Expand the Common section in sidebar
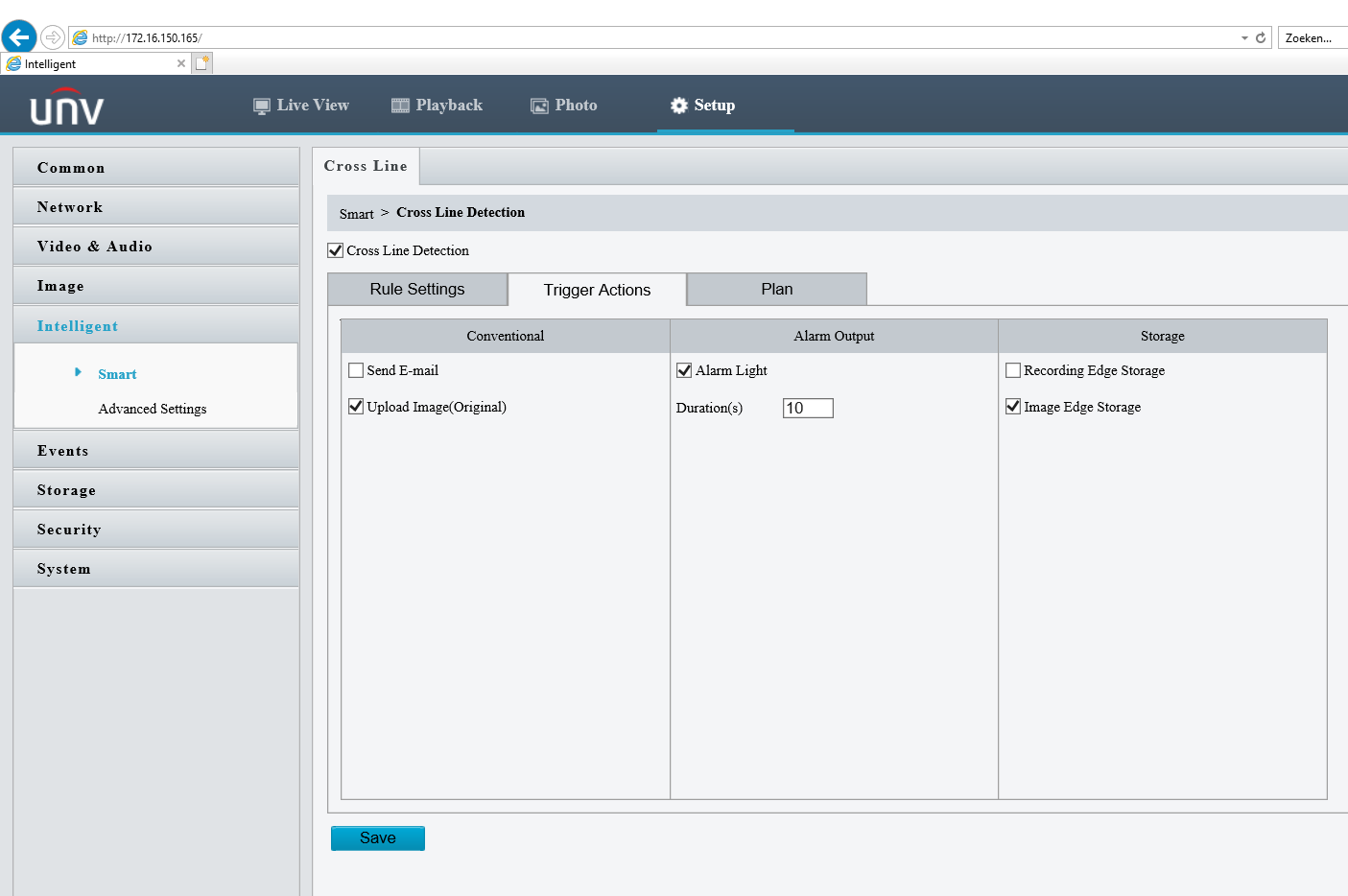Viewport: 1348px width, 896px height. tap(156, 167)
